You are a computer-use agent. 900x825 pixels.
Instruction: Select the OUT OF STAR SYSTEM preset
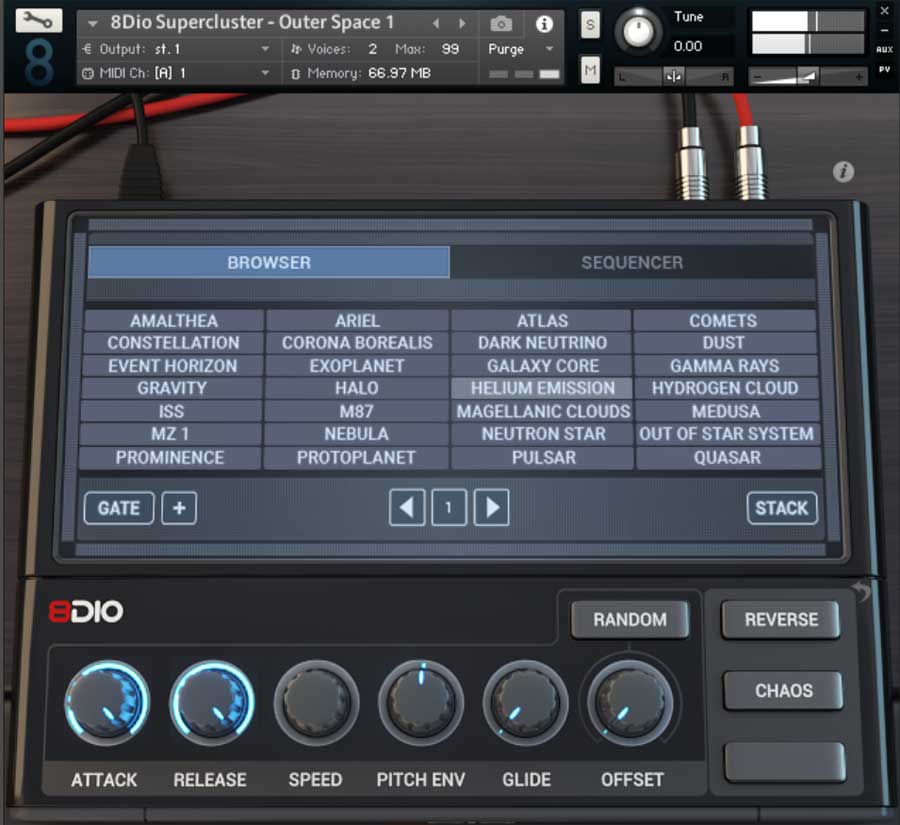pos(727,434)
